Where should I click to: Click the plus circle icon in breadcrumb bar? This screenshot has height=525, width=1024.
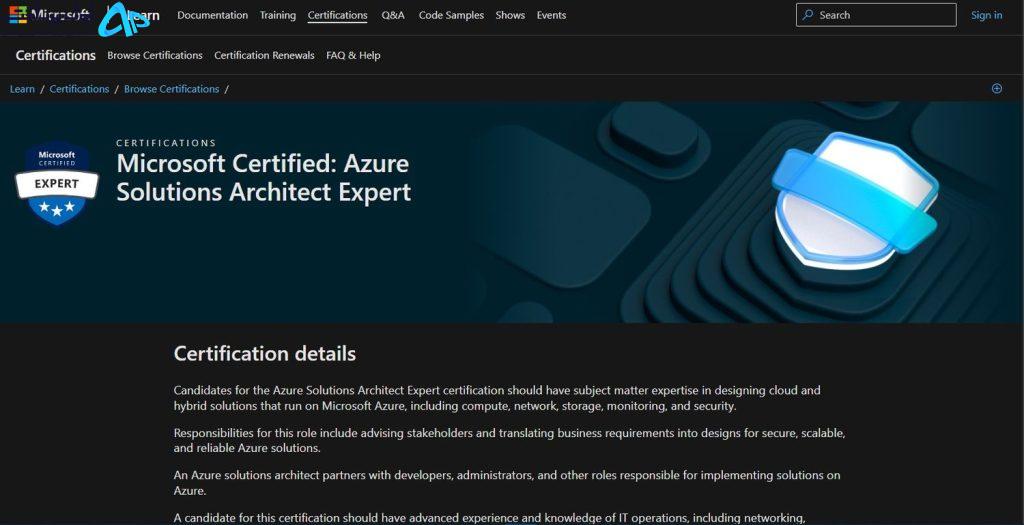point(997,89)
